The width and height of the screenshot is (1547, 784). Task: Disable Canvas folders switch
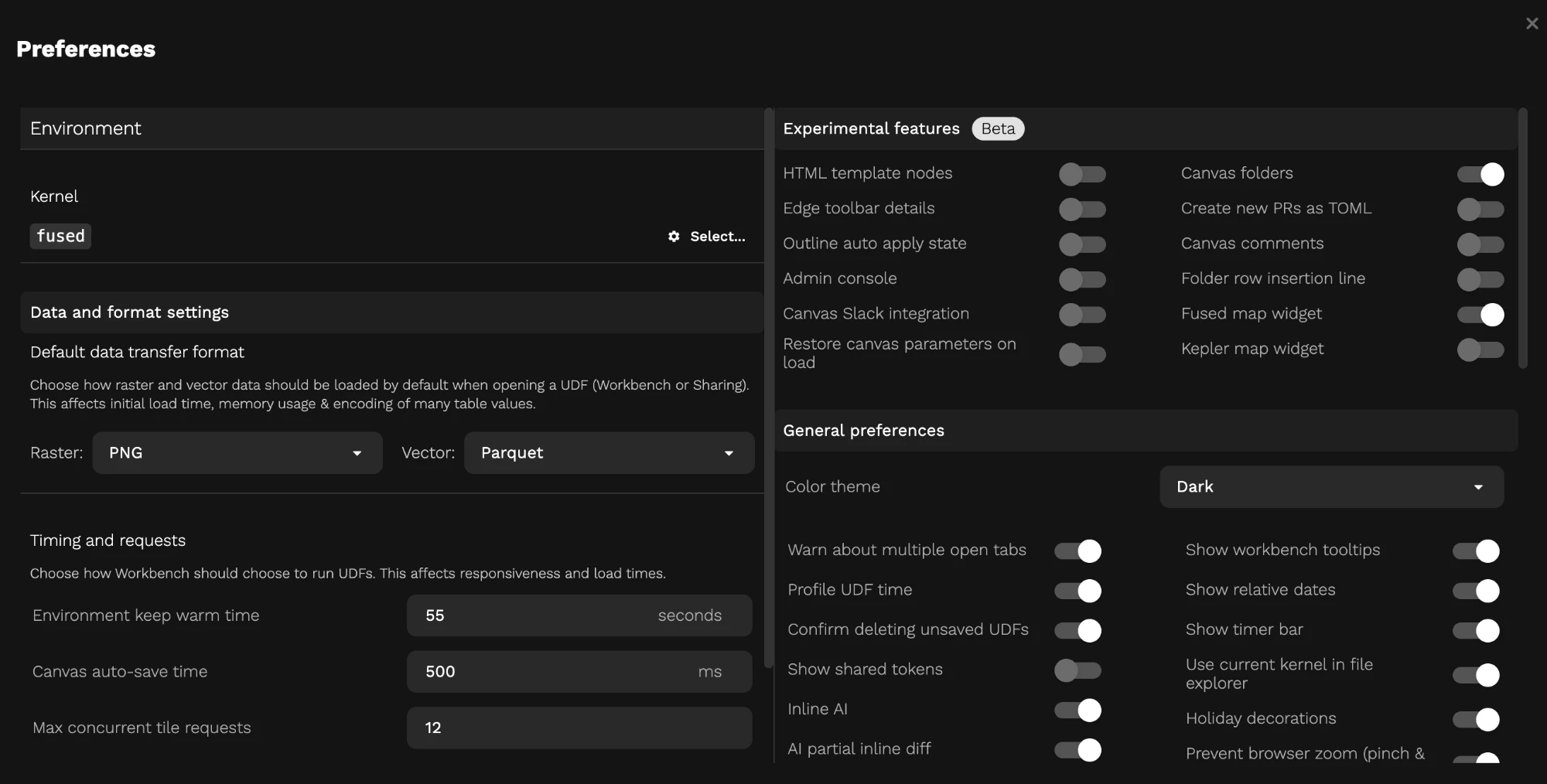point(1480,174)
